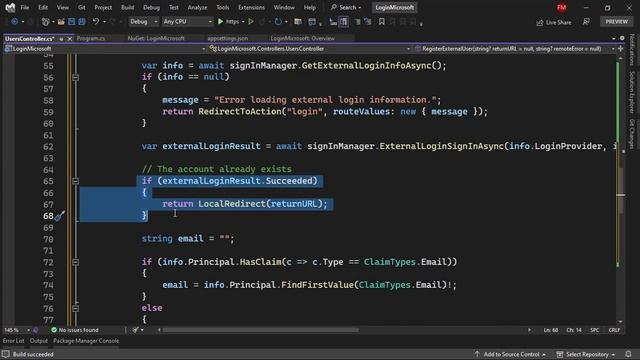Click Start Without Debugging outline play icon

coord(251,22)
